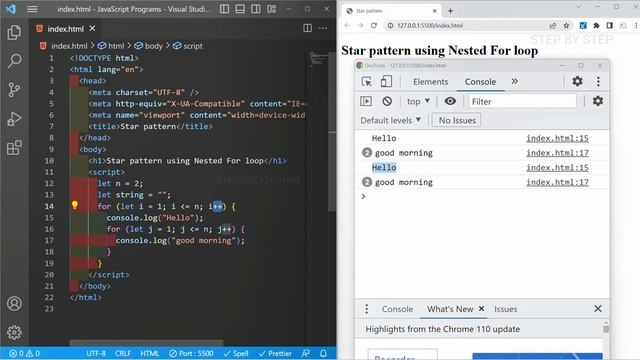Click the console Filter field
The image size is (640, 360).
click(522, 101)
